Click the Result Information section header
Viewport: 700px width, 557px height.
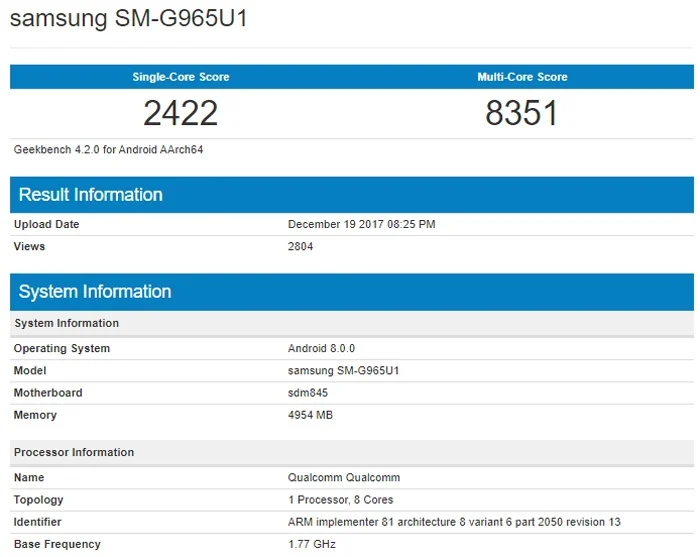coord(352,195)
